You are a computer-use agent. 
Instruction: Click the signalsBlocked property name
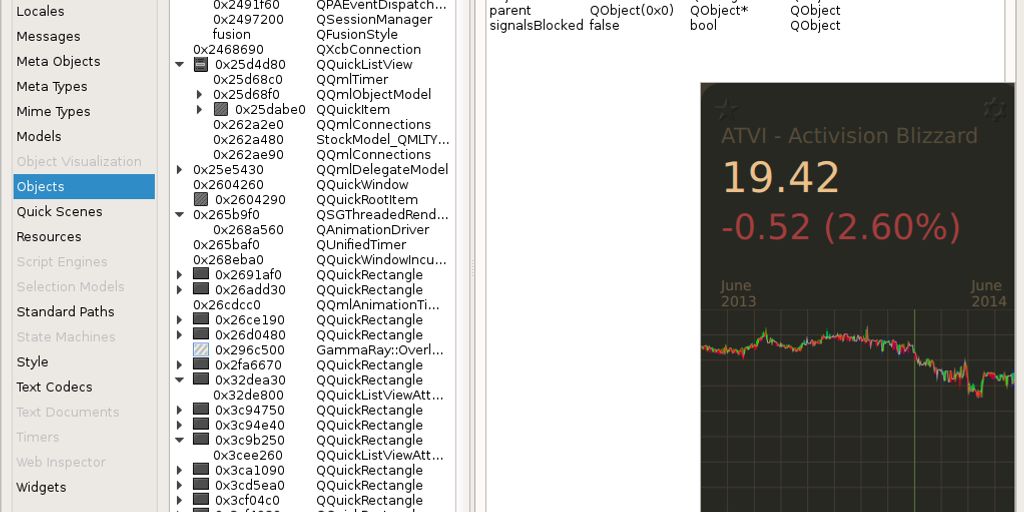tap(536, 25)
